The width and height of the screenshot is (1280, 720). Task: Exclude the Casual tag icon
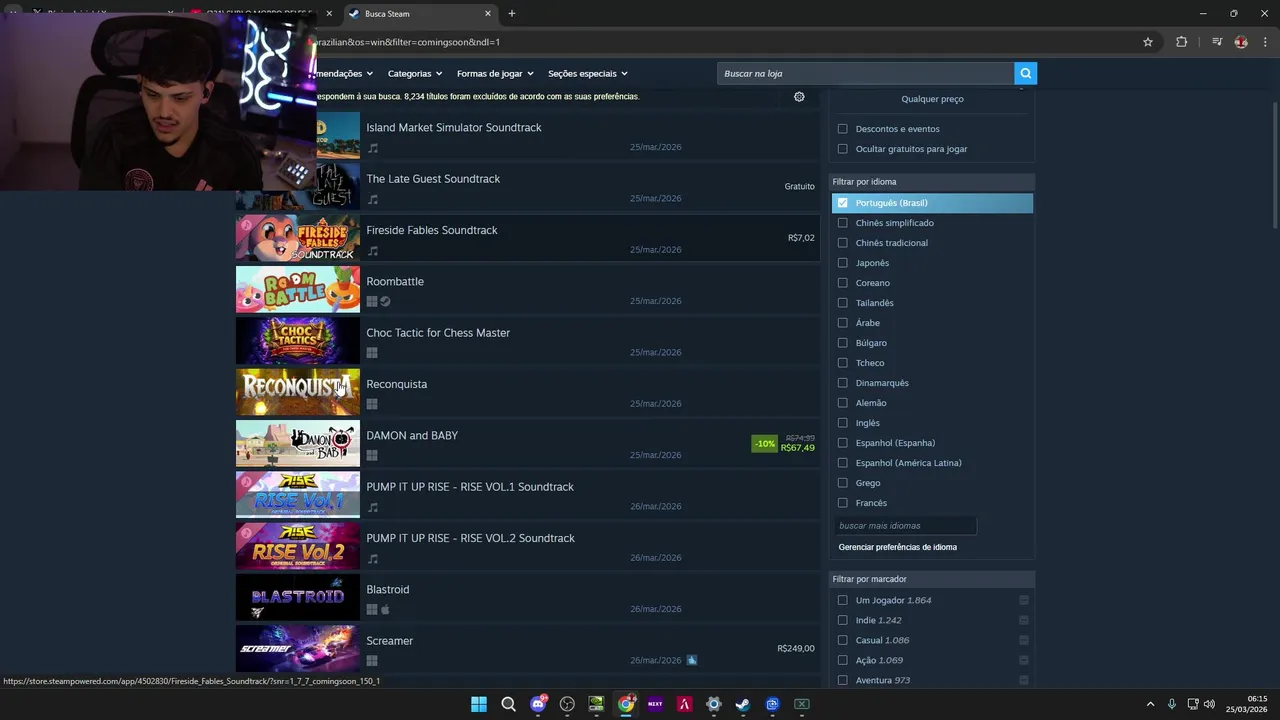[x=1024, y=640]
